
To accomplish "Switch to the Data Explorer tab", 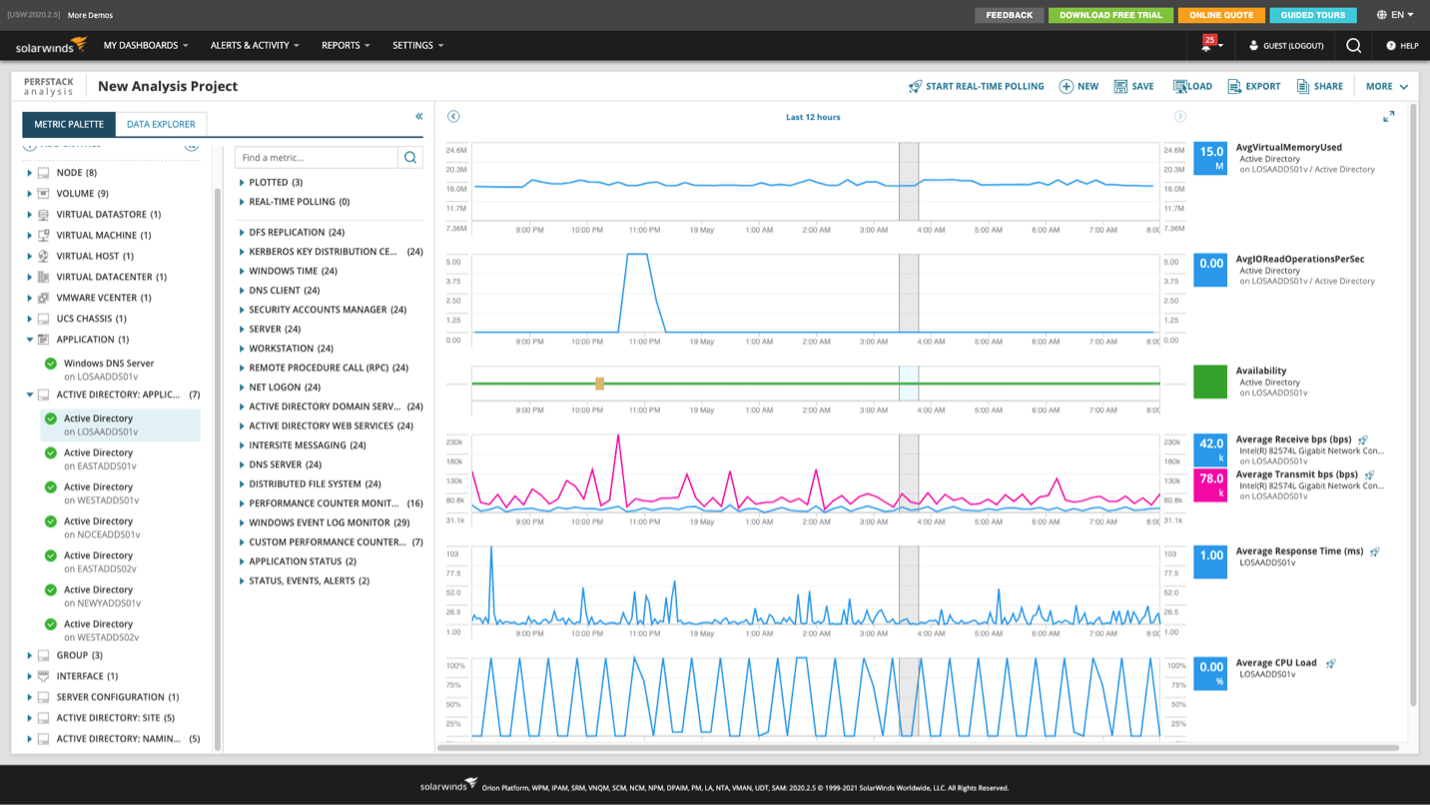I will (161, 124).
